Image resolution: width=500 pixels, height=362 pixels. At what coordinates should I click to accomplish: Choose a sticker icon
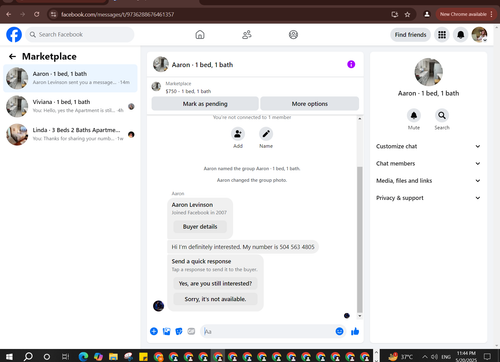(x=179, y=331)
